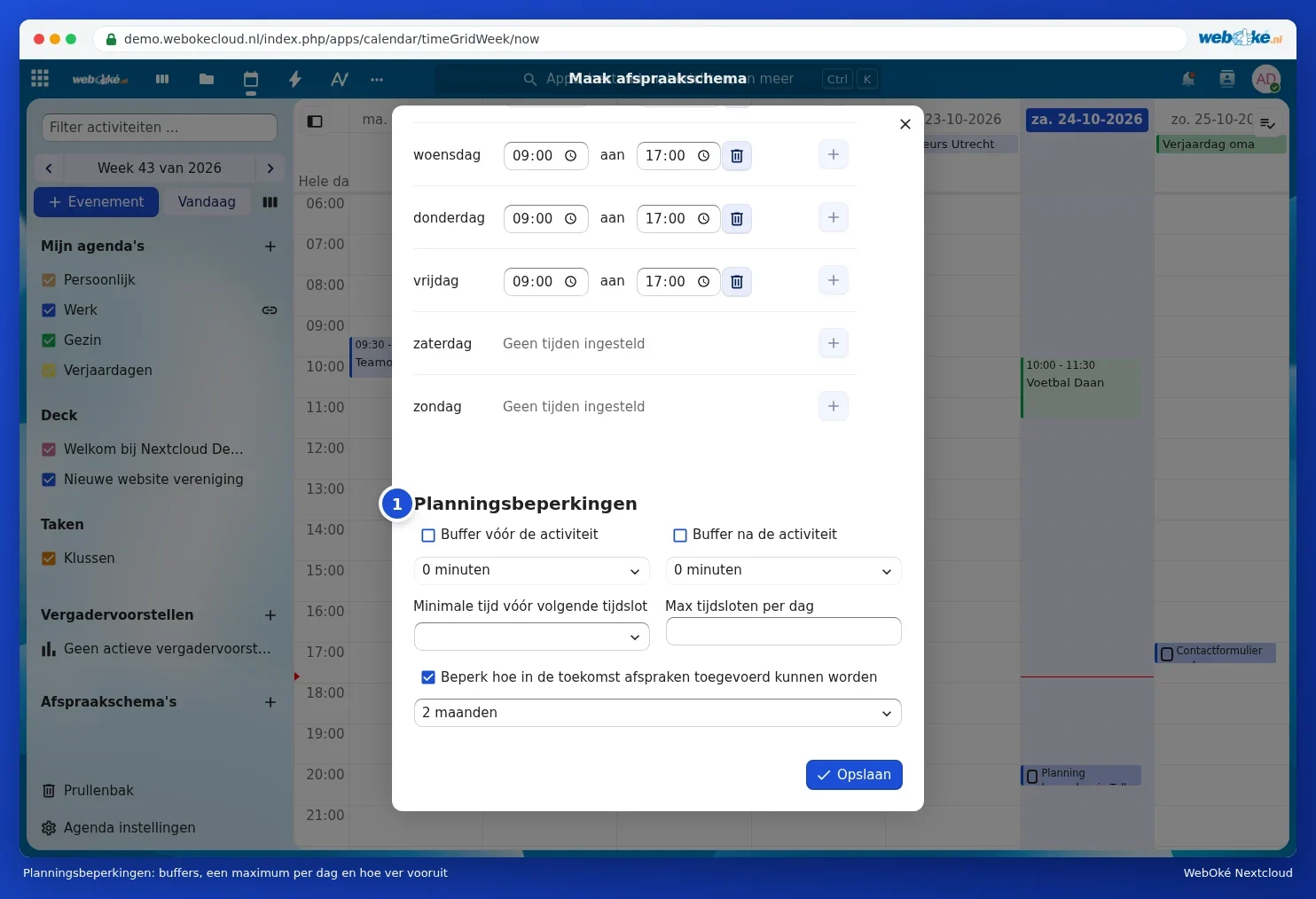Enable Buffer na de activiteit checkbox
This screenshot has width=1316, height=899.
click(680, 535)
